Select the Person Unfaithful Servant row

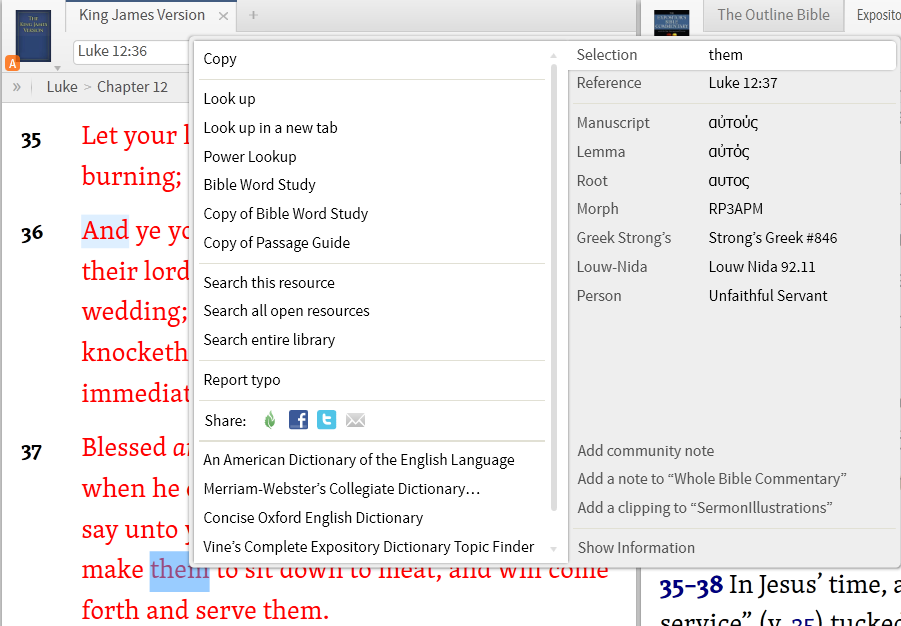[x=733, y=295]
